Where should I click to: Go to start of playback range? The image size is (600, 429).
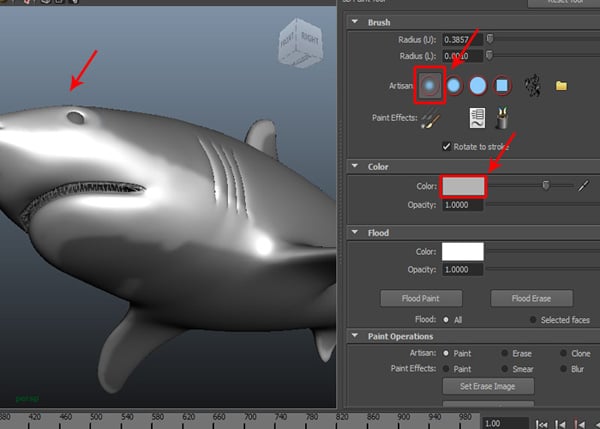pyautogui.click(x=541, y=424)
